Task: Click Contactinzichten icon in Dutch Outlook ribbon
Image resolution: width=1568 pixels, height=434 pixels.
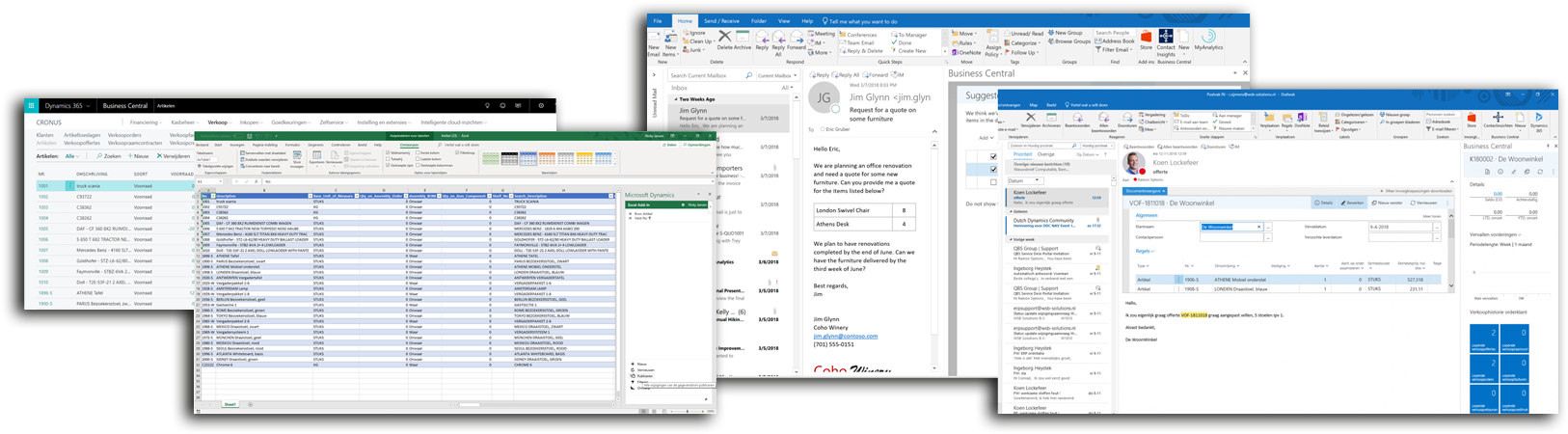Action: pyautogui.click(x=1497, y=117)
